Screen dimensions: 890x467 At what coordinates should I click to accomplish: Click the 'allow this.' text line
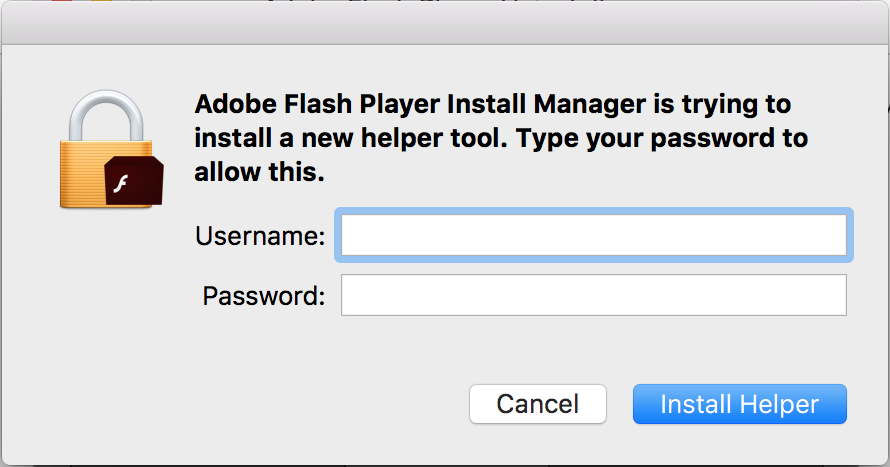pyautogui.click(x=260, y=172)
